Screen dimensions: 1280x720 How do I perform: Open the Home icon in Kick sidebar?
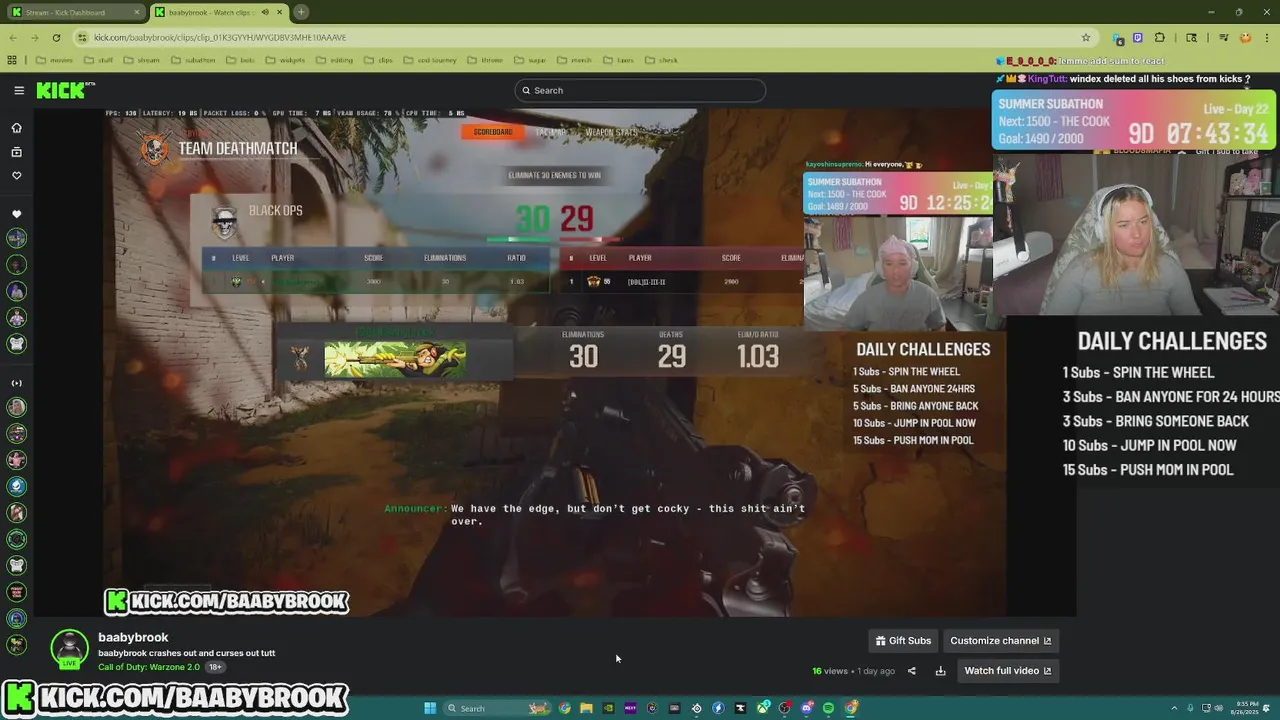click(16, 128)
